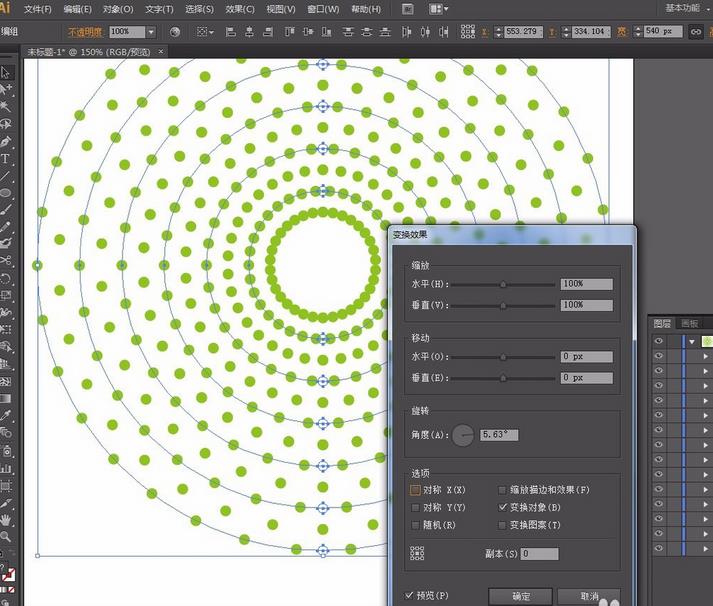The width and height of the screenshot is (713, 606).
Task: Open the 对象(O) menu
Action: point(118,9)
